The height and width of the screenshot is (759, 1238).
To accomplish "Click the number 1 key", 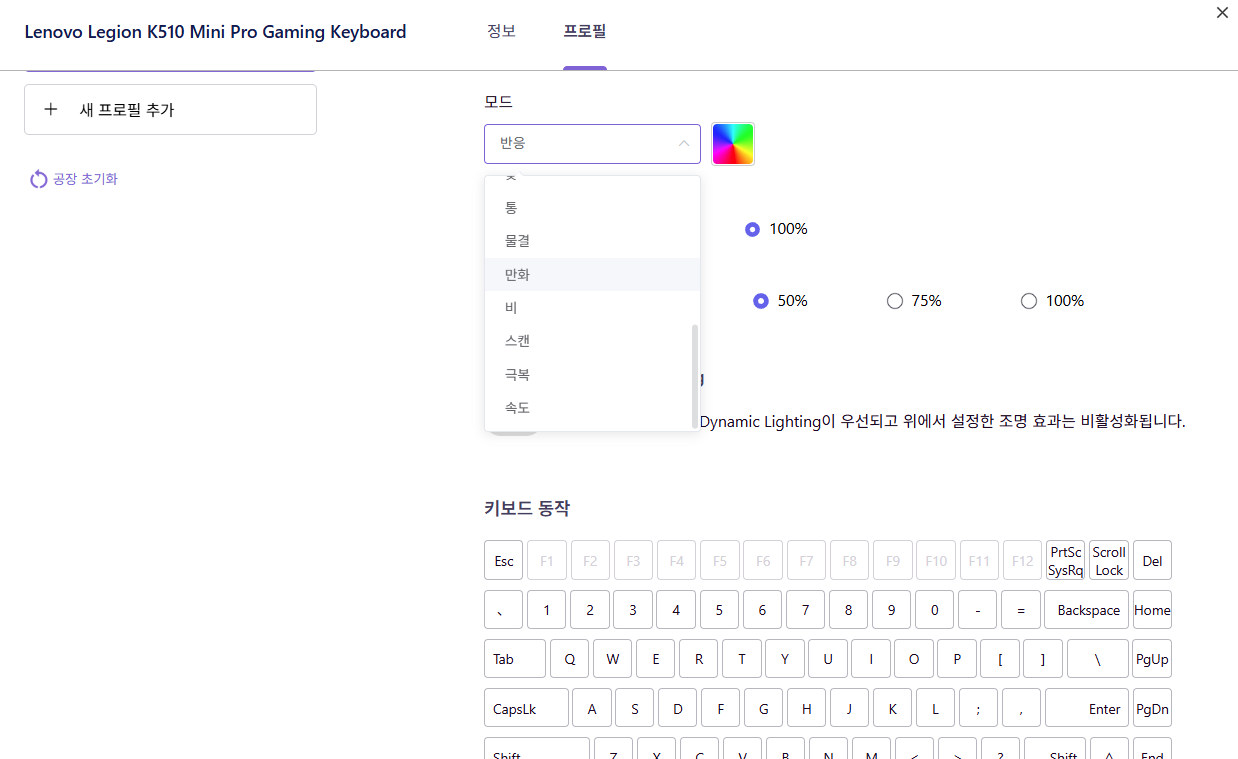I will [547, 610].
